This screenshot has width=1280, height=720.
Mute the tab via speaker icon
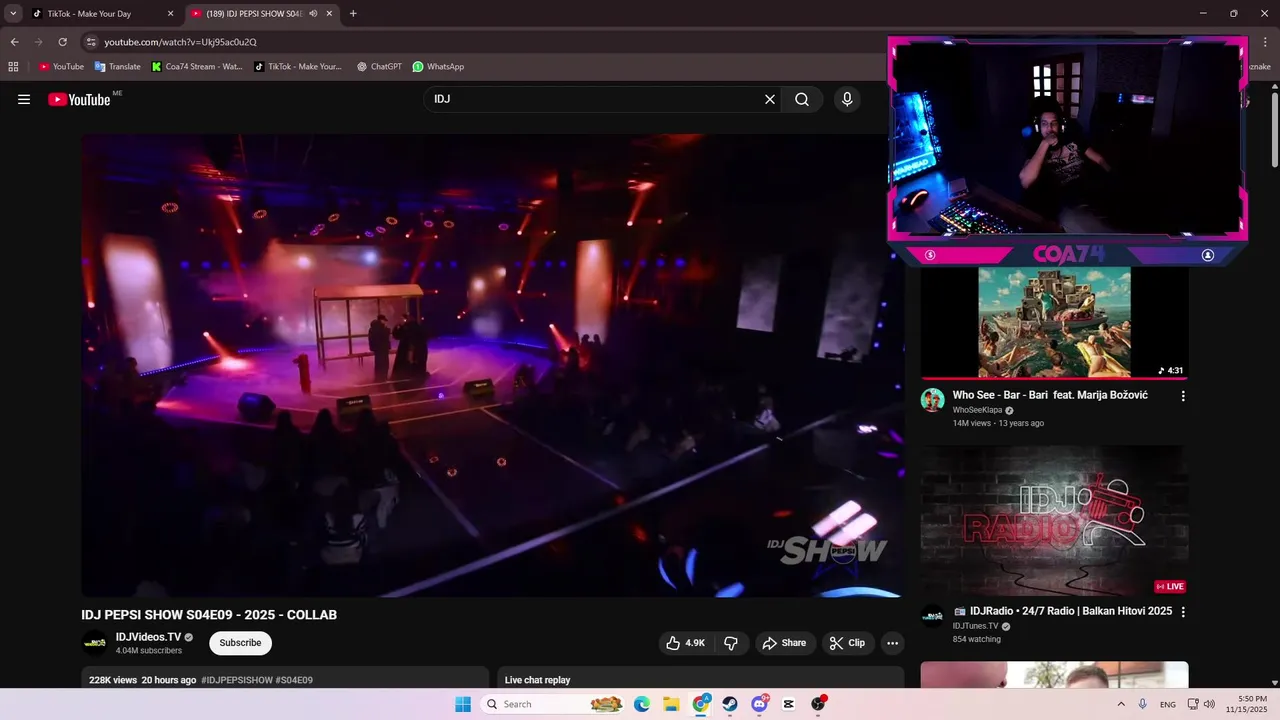coord(314,14)
